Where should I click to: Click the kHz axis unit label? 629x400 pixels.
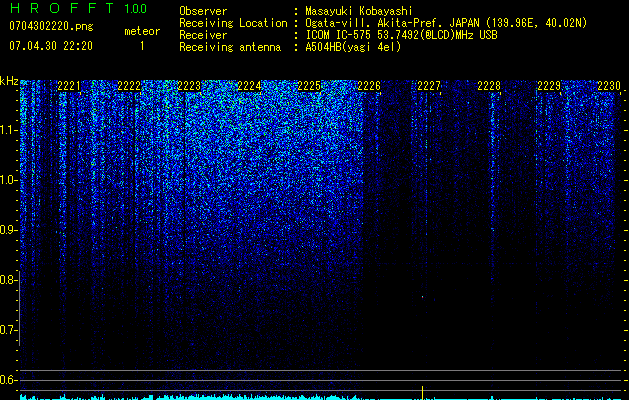tap(9, 81)
